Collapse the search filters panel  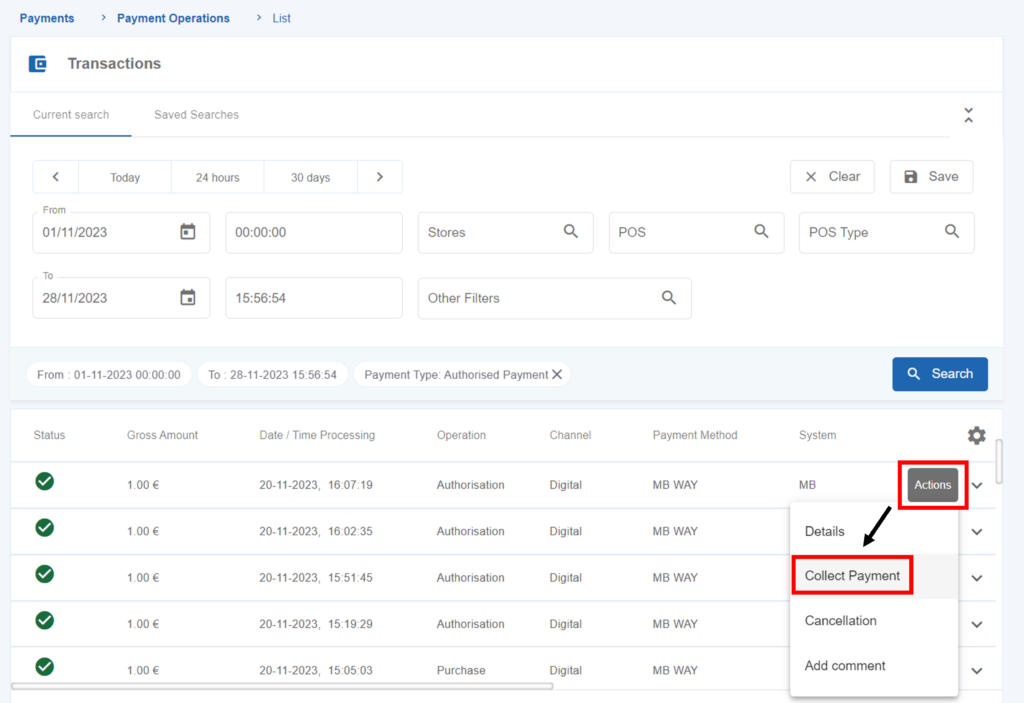pyautogui.click(x=968, y=115)
